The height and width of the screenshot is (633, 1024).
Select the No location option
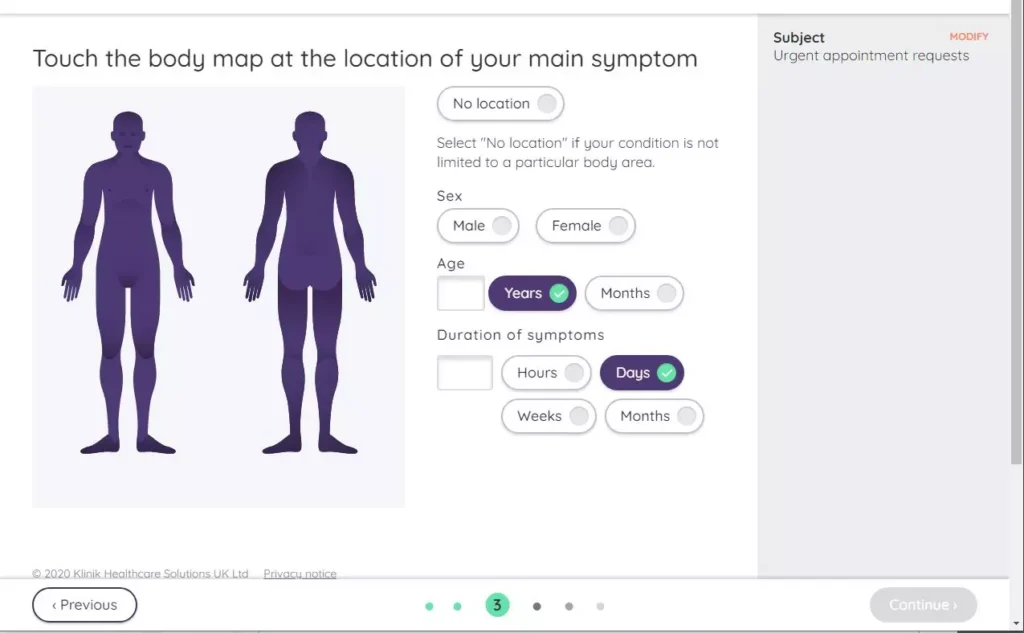coord(500,104)
